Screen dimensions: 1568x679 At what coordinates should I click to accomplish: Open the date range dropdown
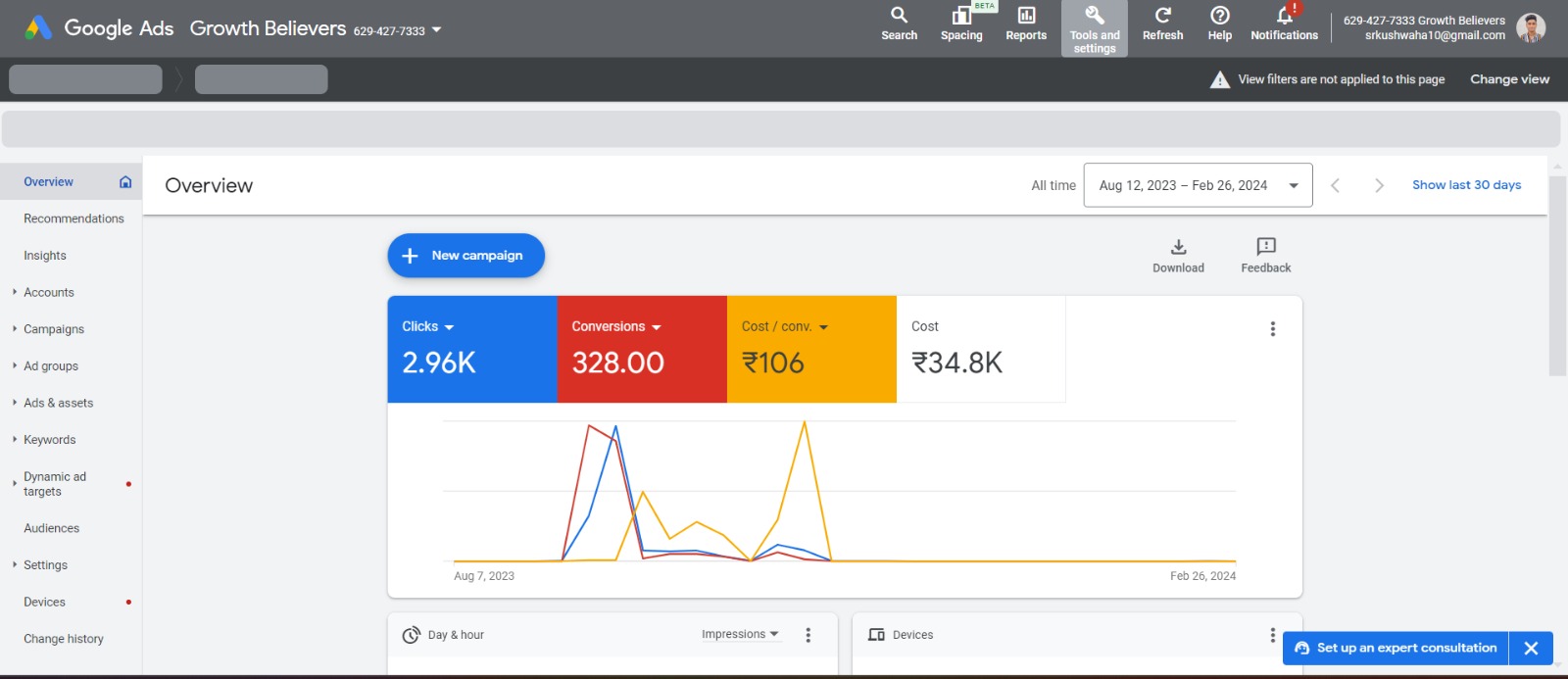click(1198, 185)
